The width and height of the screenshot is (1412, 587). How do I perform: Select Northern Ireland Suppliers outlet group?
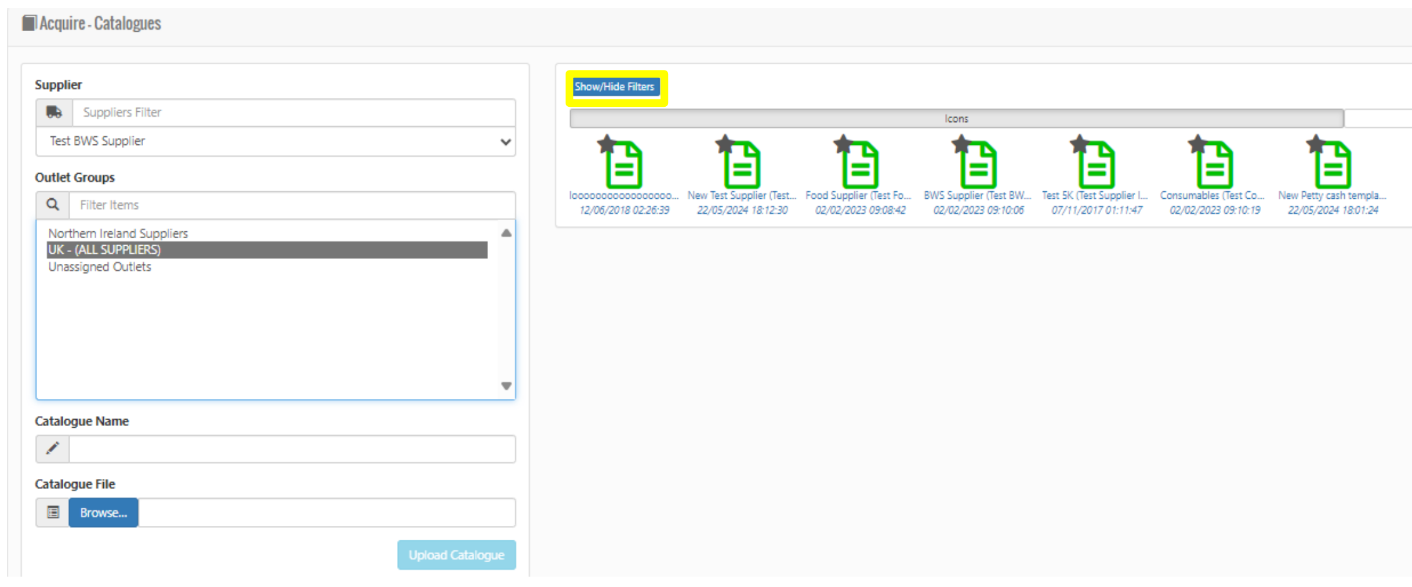(x=118, y=234)
